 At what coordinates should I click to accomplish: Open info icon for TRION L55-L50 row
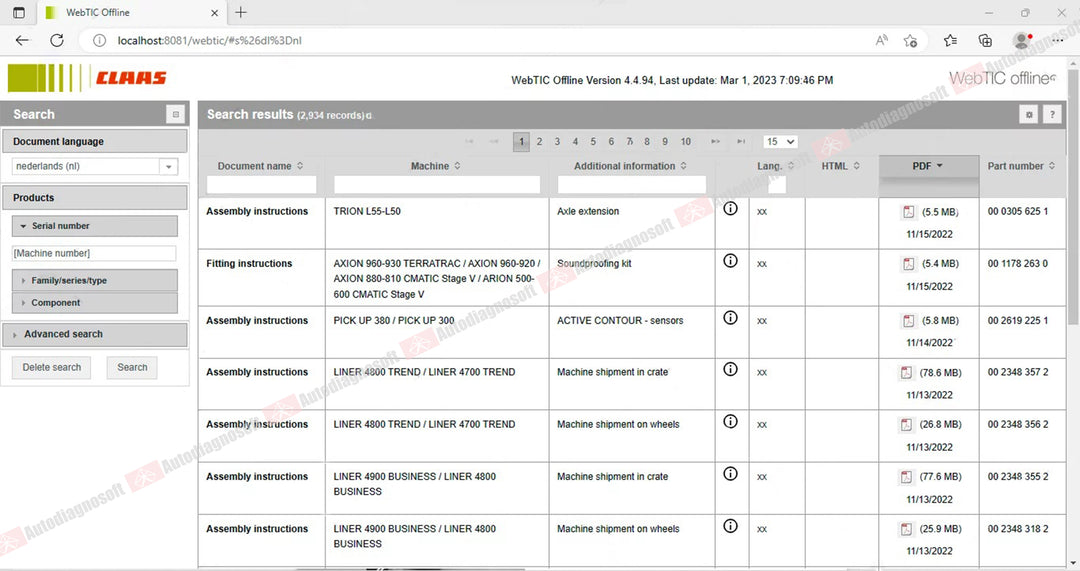(730, 208)
